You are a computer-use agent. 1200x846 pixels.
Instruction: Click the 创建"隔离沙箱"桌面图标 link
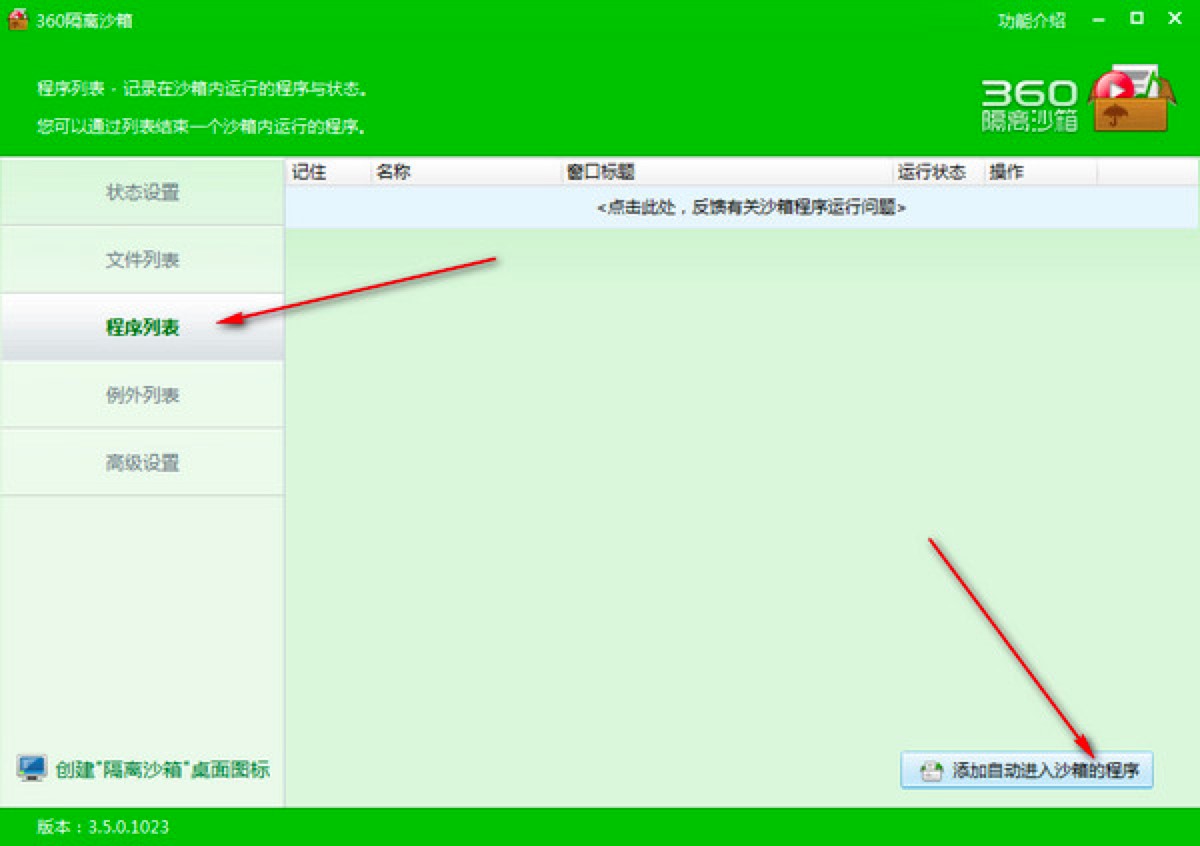pyautogui.click(x=163, y=769)
